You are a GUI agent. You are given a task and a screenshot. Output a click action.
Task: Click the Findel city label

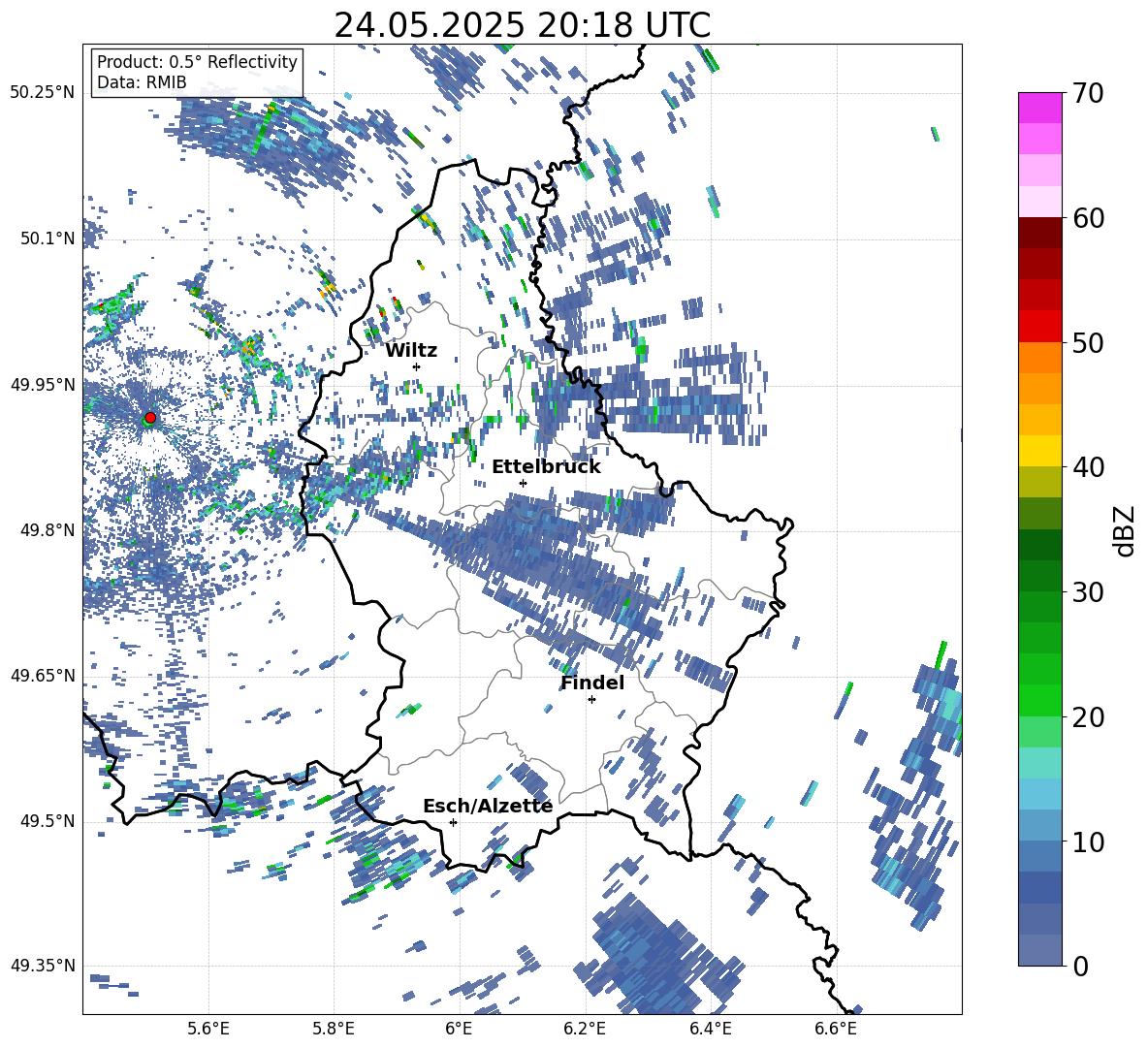[x=592, y=683]
